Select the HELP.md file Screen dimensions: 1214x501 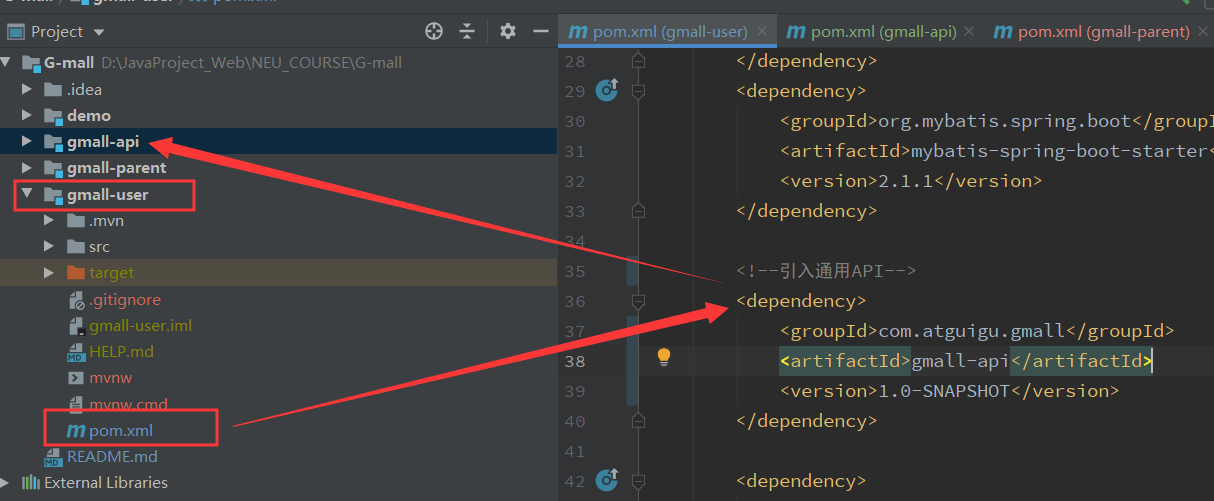point(121,351)
